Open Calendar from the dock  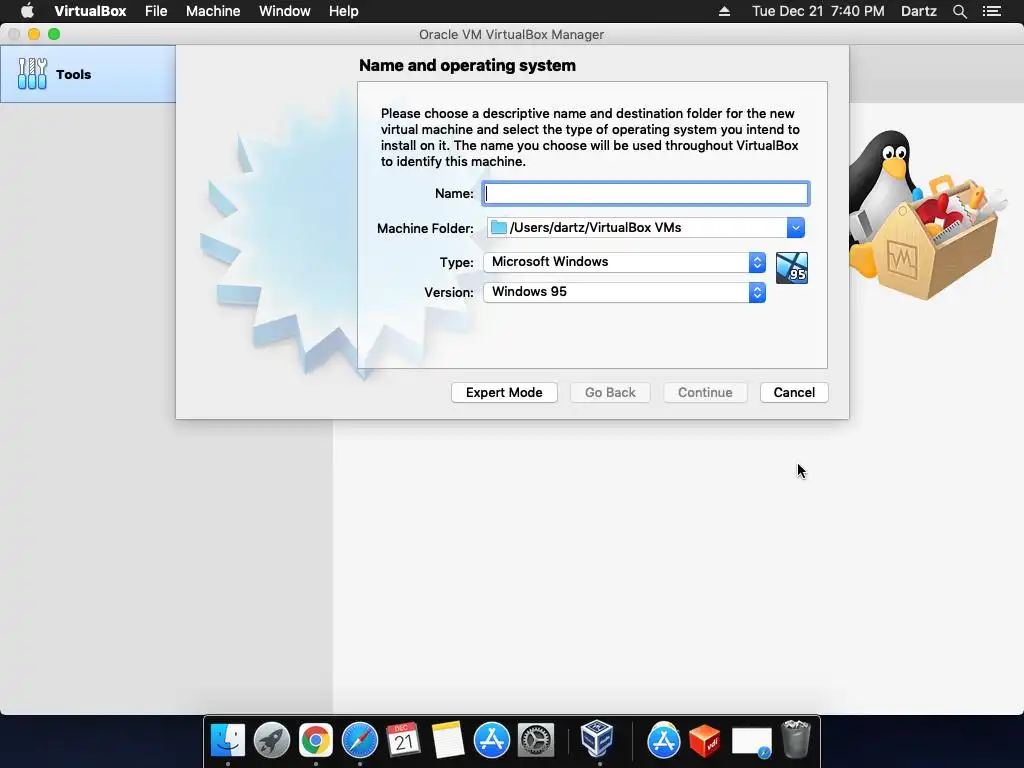point(403,740)
